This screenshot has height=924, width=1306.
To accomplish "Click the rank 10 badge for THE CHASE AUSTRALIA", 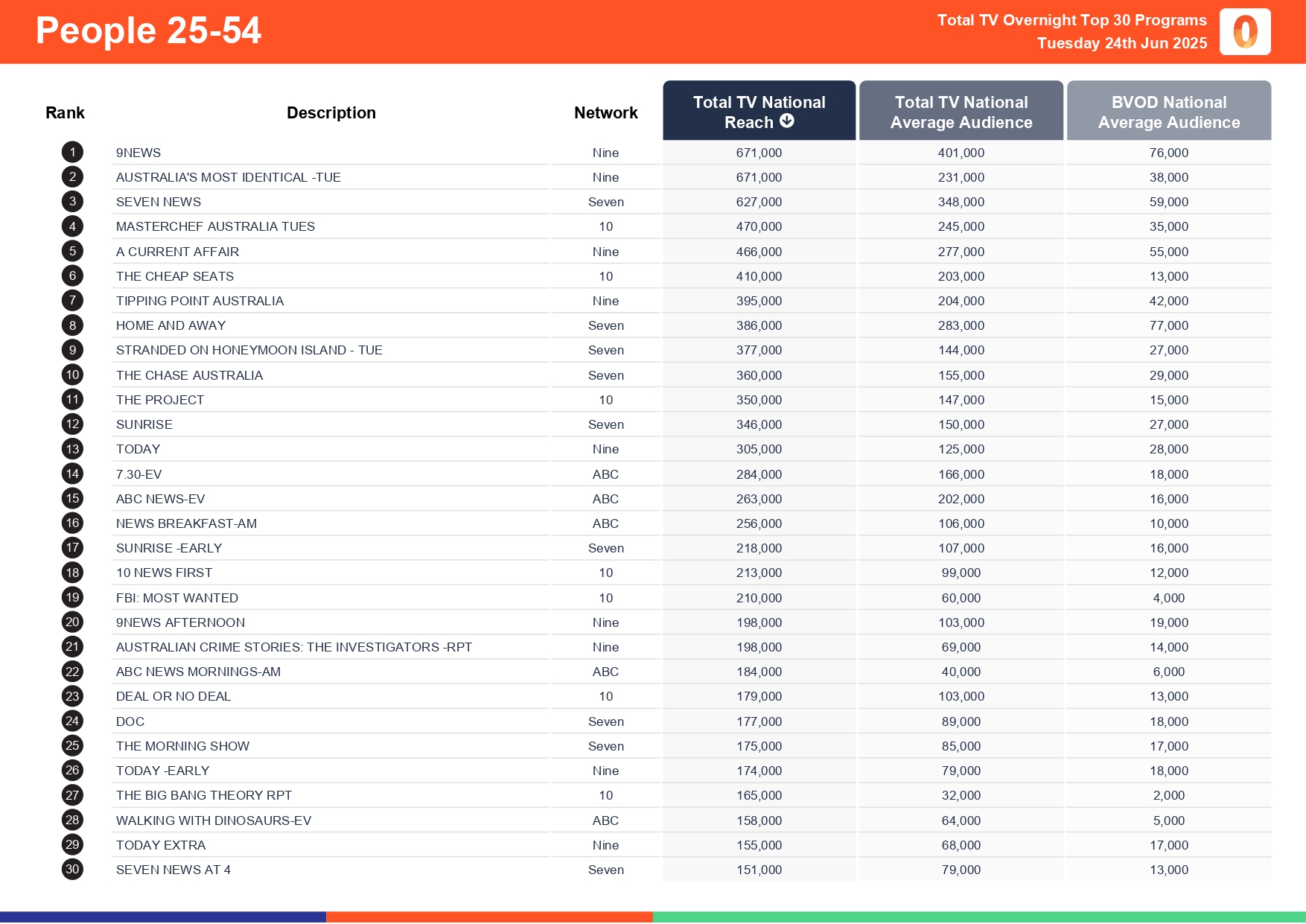I will [x=71, y=375].
